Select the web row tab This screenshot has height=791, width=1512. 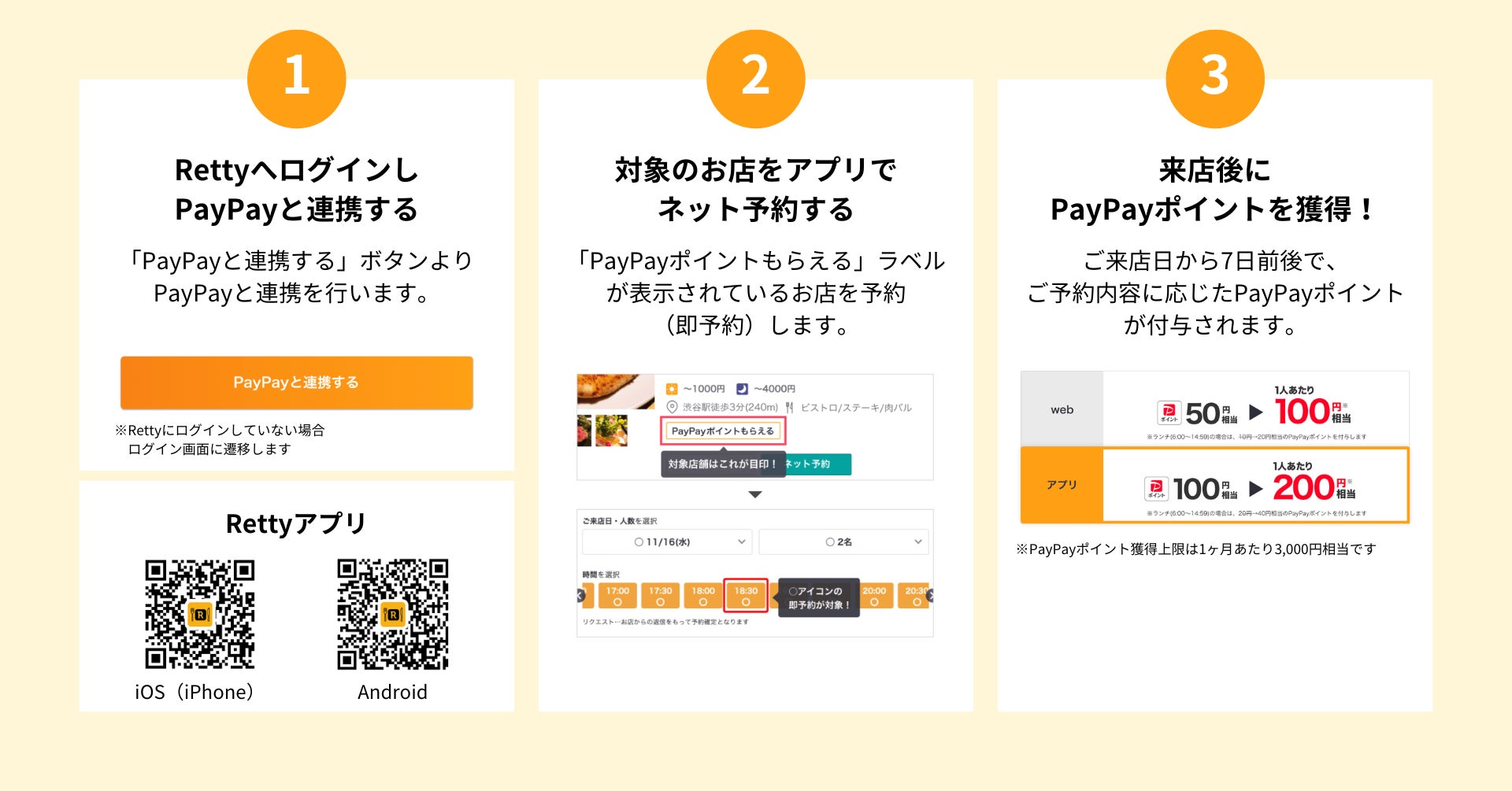tap(1062, 409)
